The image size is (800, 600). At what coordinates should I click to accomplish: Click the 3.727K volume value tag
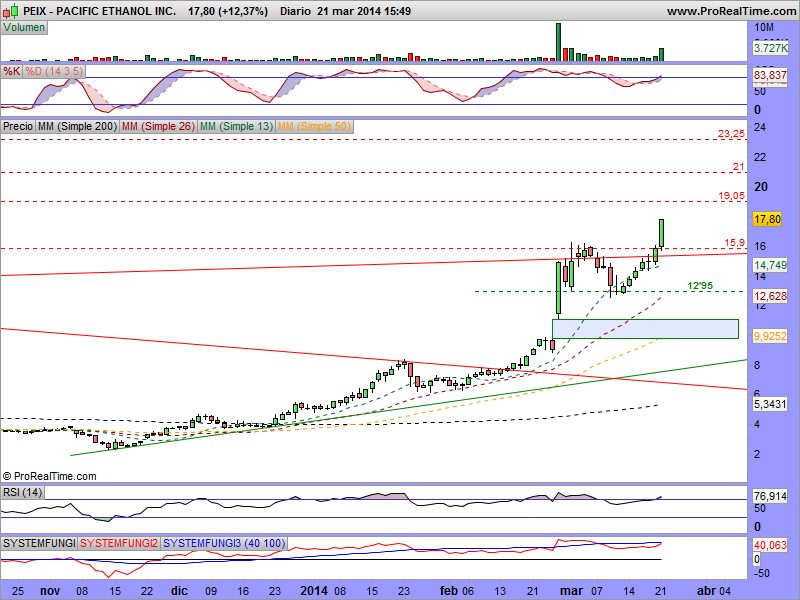[x=770, y=48]
